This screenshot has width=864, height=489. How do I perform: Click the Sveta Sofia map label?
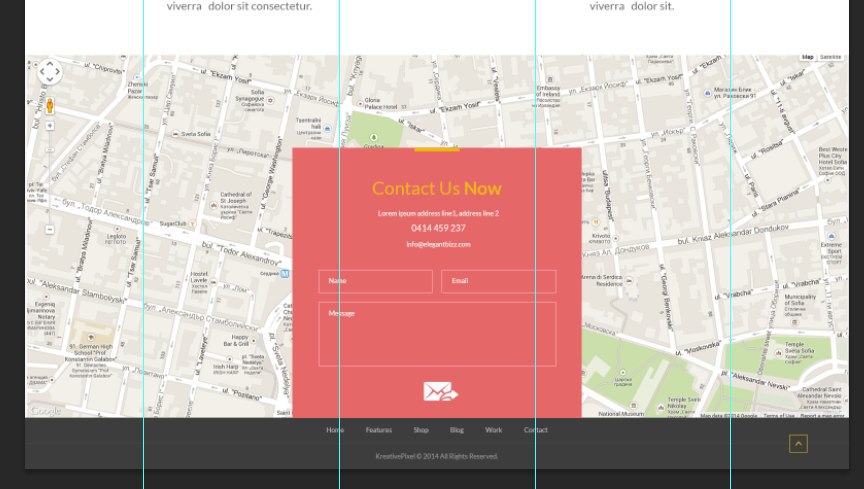click(196, 134)
